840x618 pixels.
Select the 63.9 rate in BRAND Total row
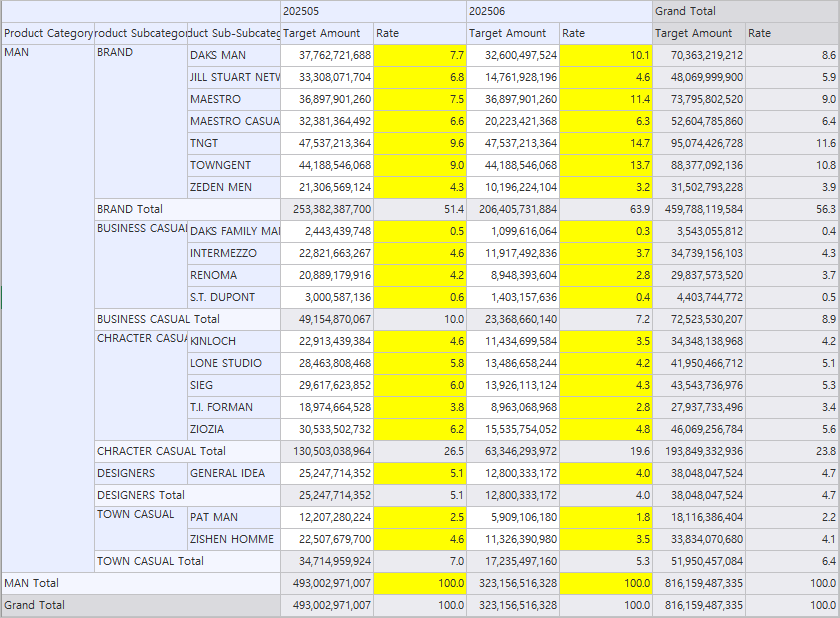pyautogui.click(x=606, y=209)
